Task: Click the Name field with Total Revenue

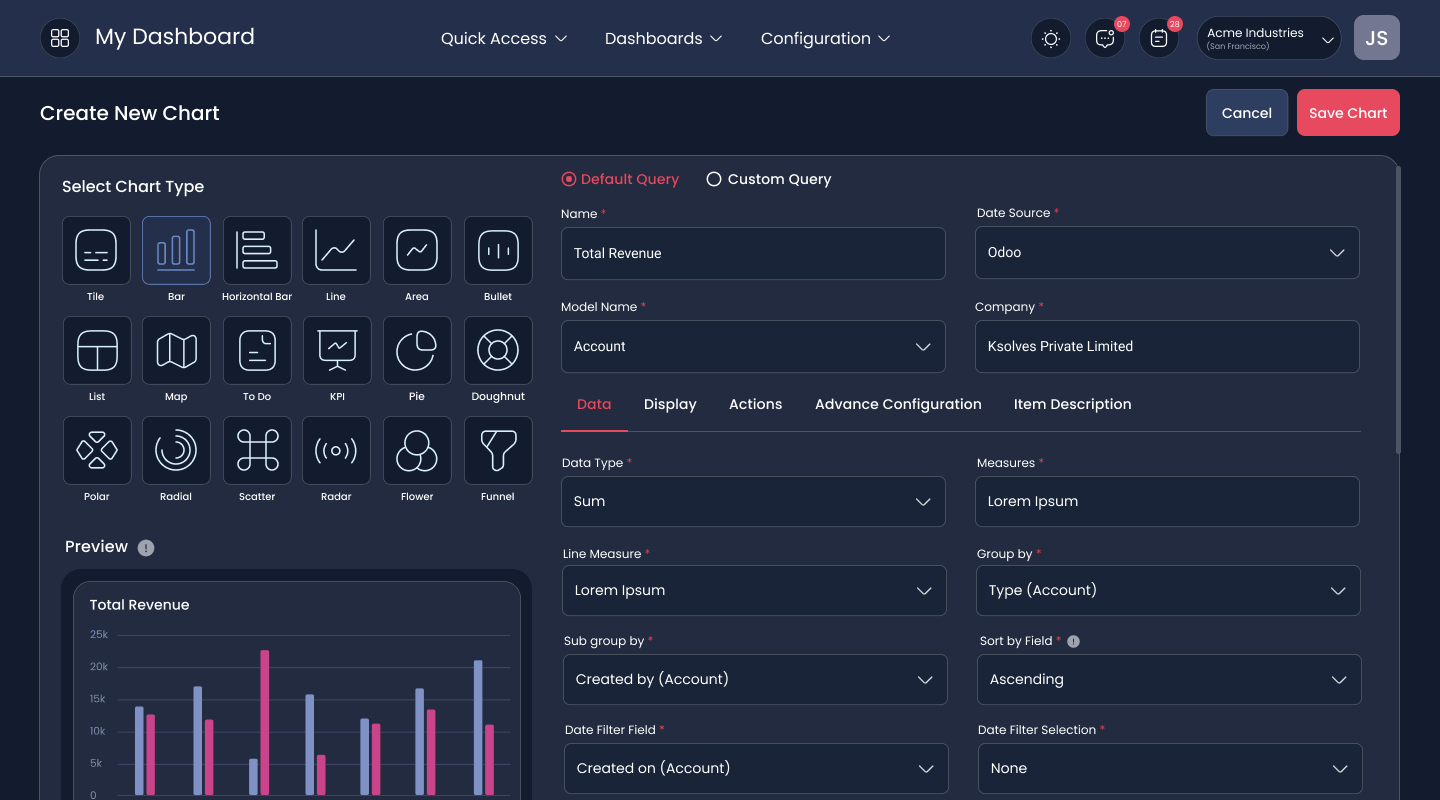Action: tap(753, 253)
